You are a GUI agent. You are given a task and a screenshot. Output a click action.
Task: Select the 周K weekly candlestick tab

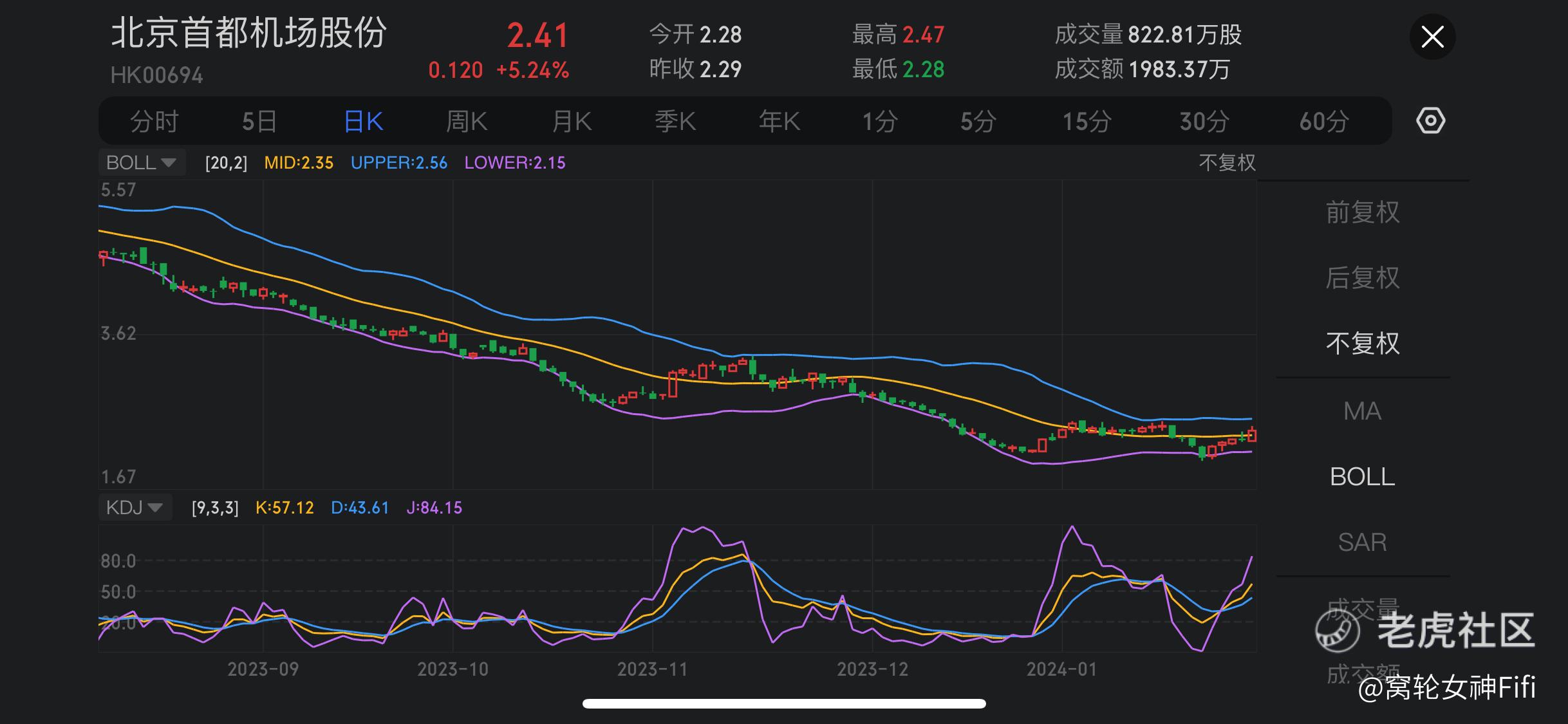[467, 122]
